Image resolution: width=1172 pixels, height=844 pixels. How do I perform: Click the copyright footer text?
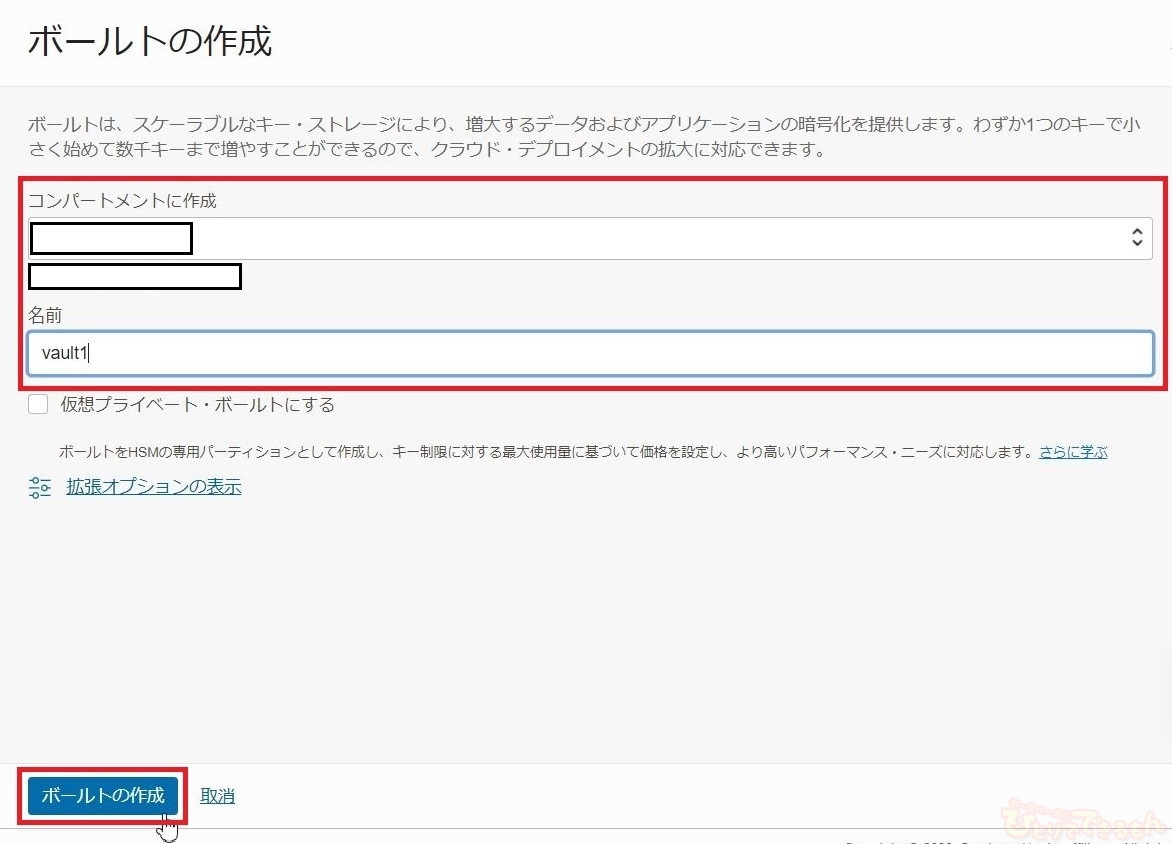point(1000,840)
